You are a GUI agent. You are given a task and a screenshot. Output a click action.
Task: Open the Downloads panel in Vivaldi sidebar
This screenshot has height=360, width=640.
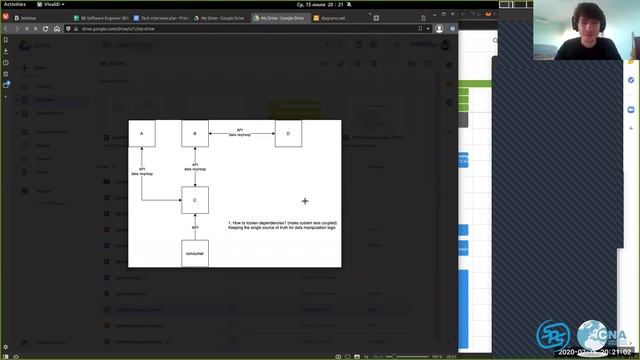pos(6,51)
